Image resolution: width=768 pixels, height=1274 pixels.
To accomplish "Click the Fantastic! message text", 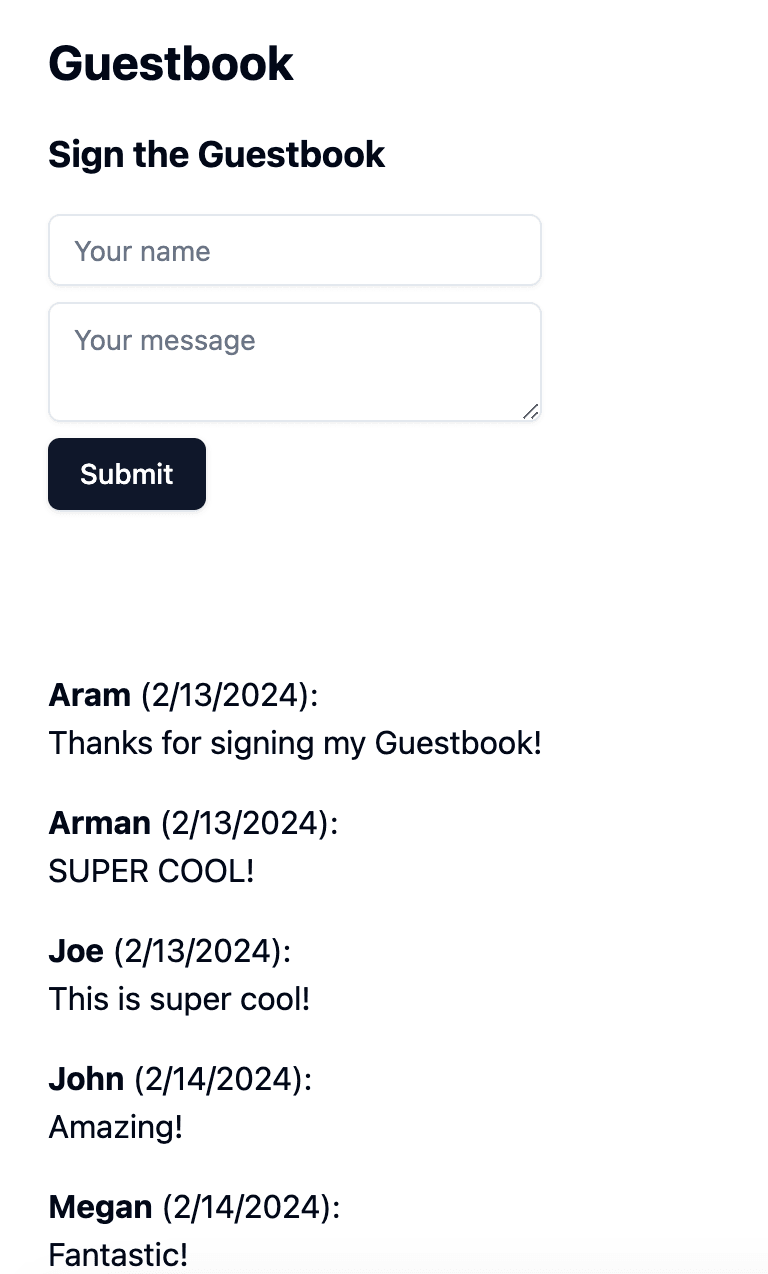I will [118, 1254].
